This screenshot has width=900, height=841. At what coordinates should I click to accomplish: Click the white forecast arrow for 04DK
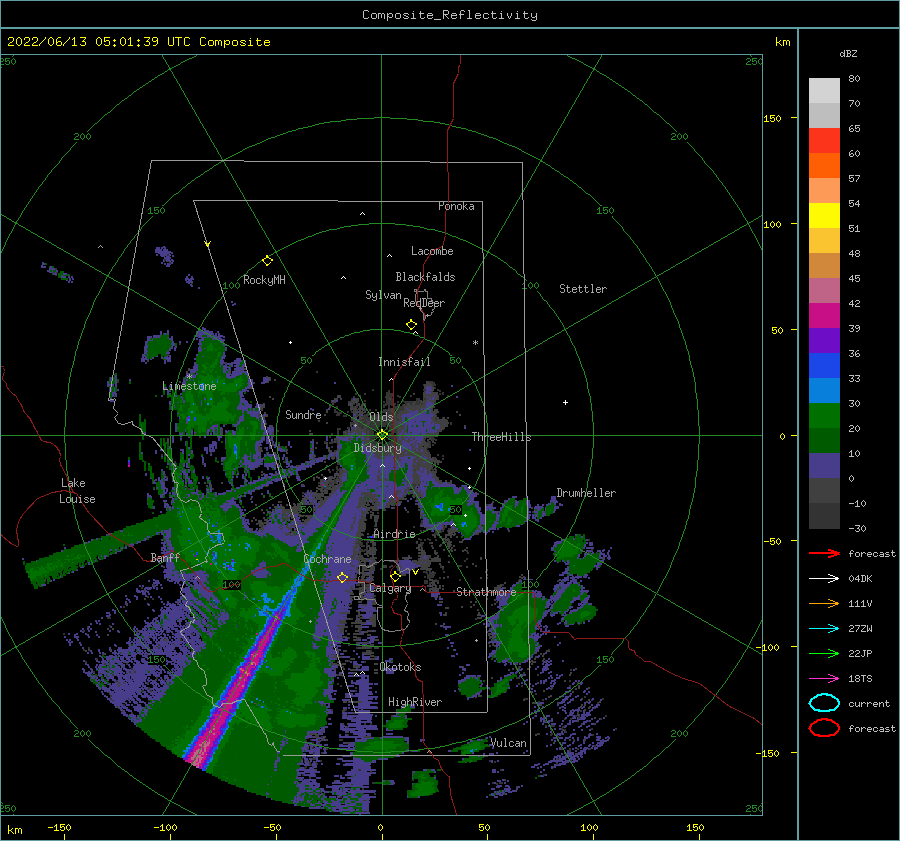(824, 579)
